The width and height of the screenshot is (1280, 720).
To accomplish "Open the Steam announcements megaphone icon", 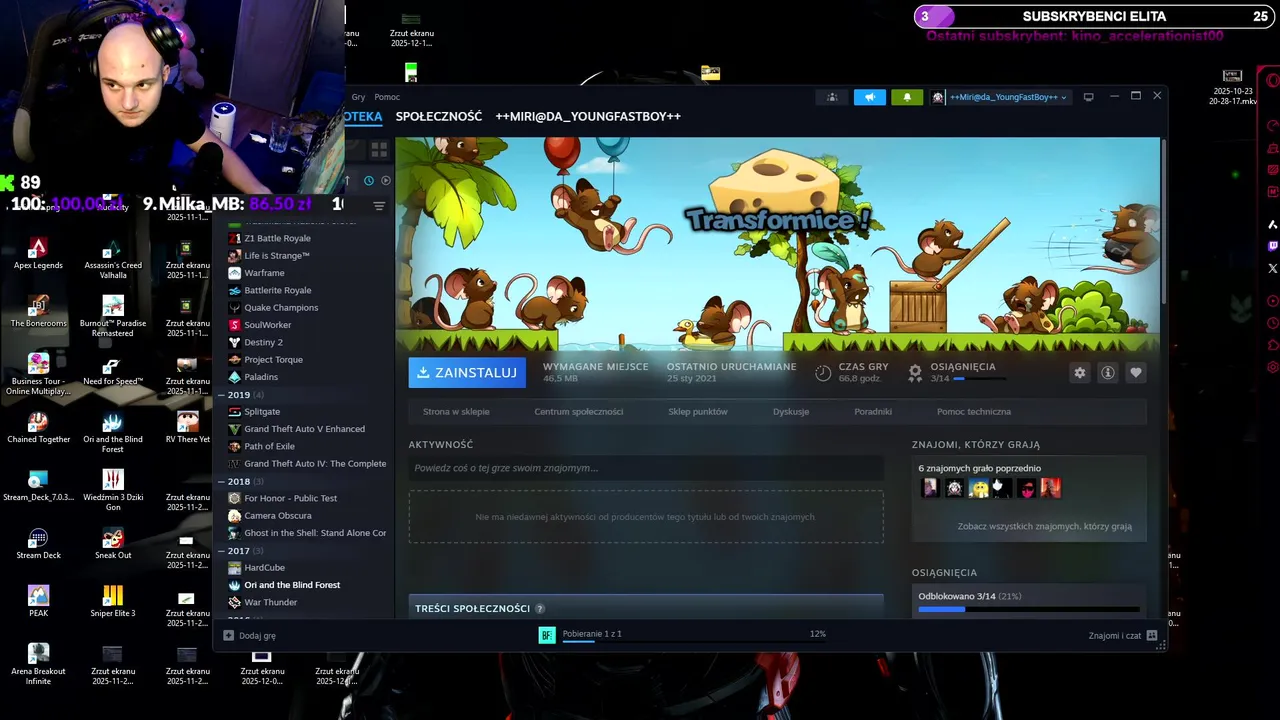I will (869, 97).
